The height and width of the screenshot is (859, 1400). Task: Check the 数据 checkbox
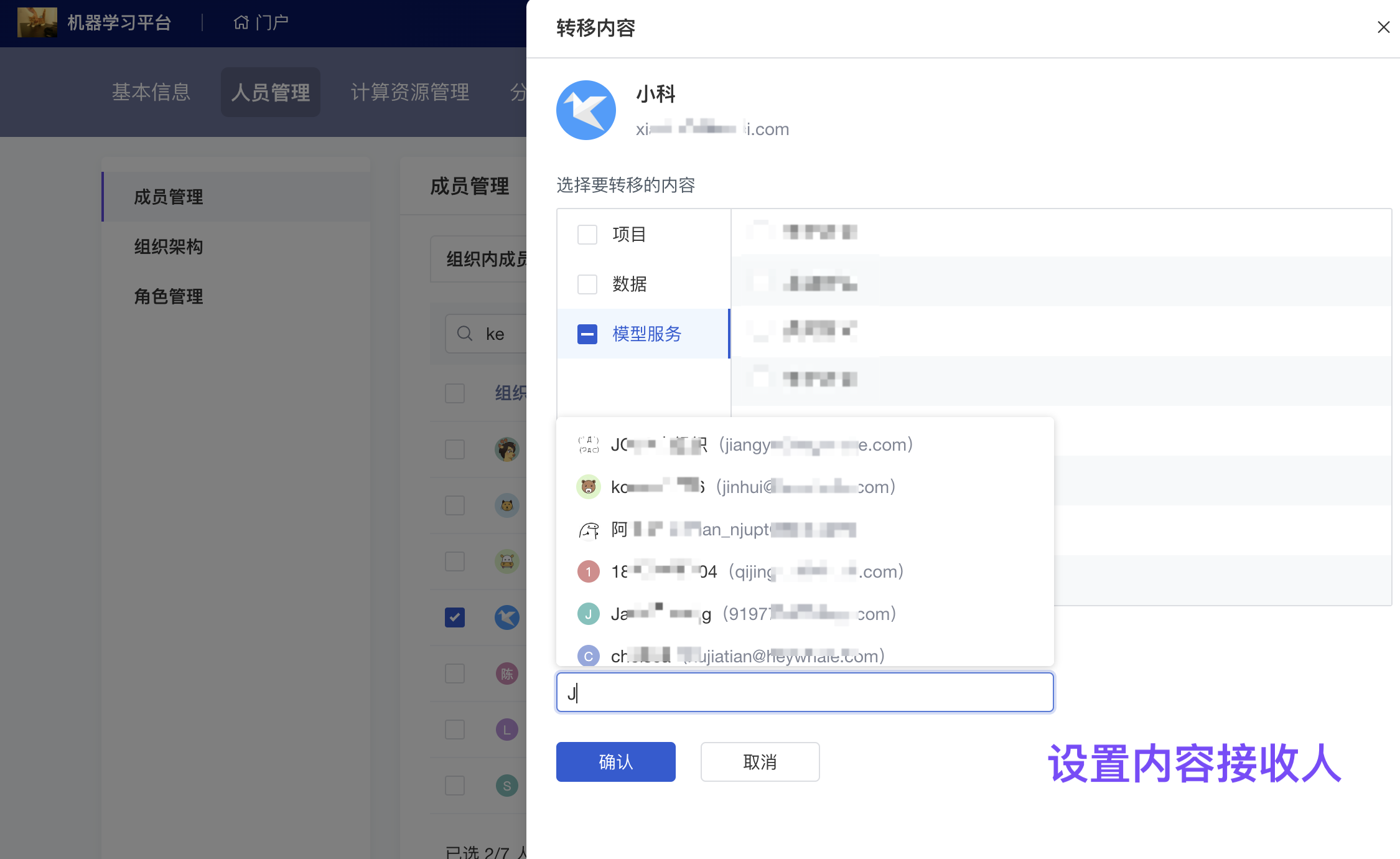tap(587, 284)
